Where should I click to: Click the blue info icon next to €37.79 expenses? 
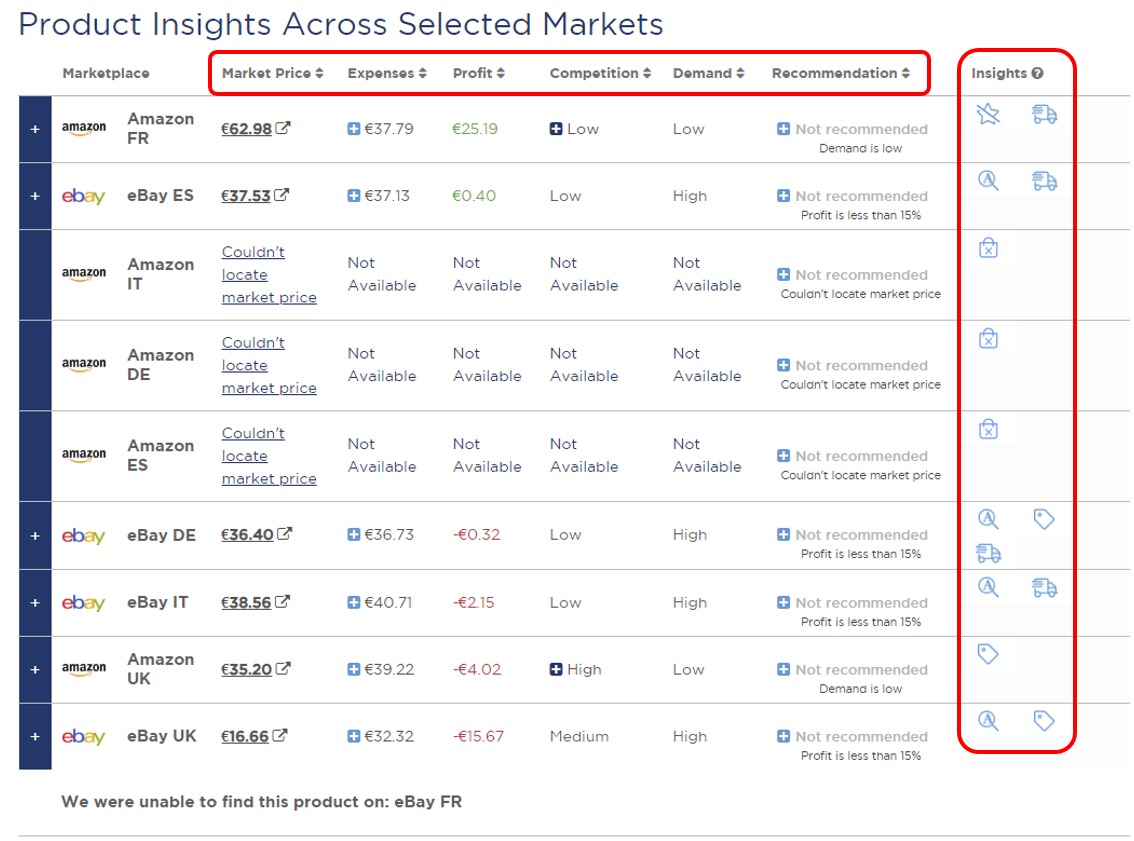[x=354, y=128]
